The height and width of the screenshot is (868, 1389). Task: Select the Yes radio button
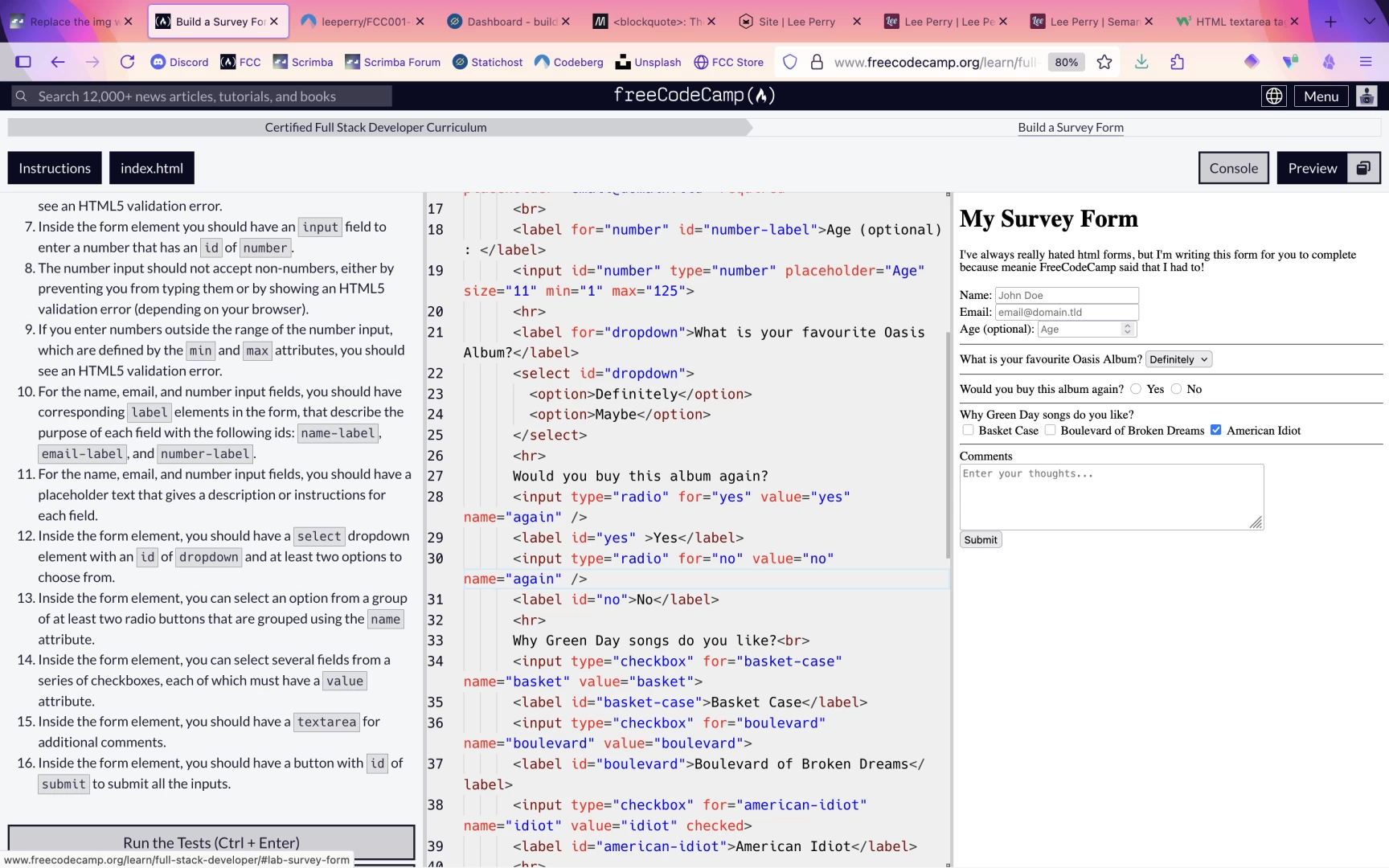point(1136,389)
